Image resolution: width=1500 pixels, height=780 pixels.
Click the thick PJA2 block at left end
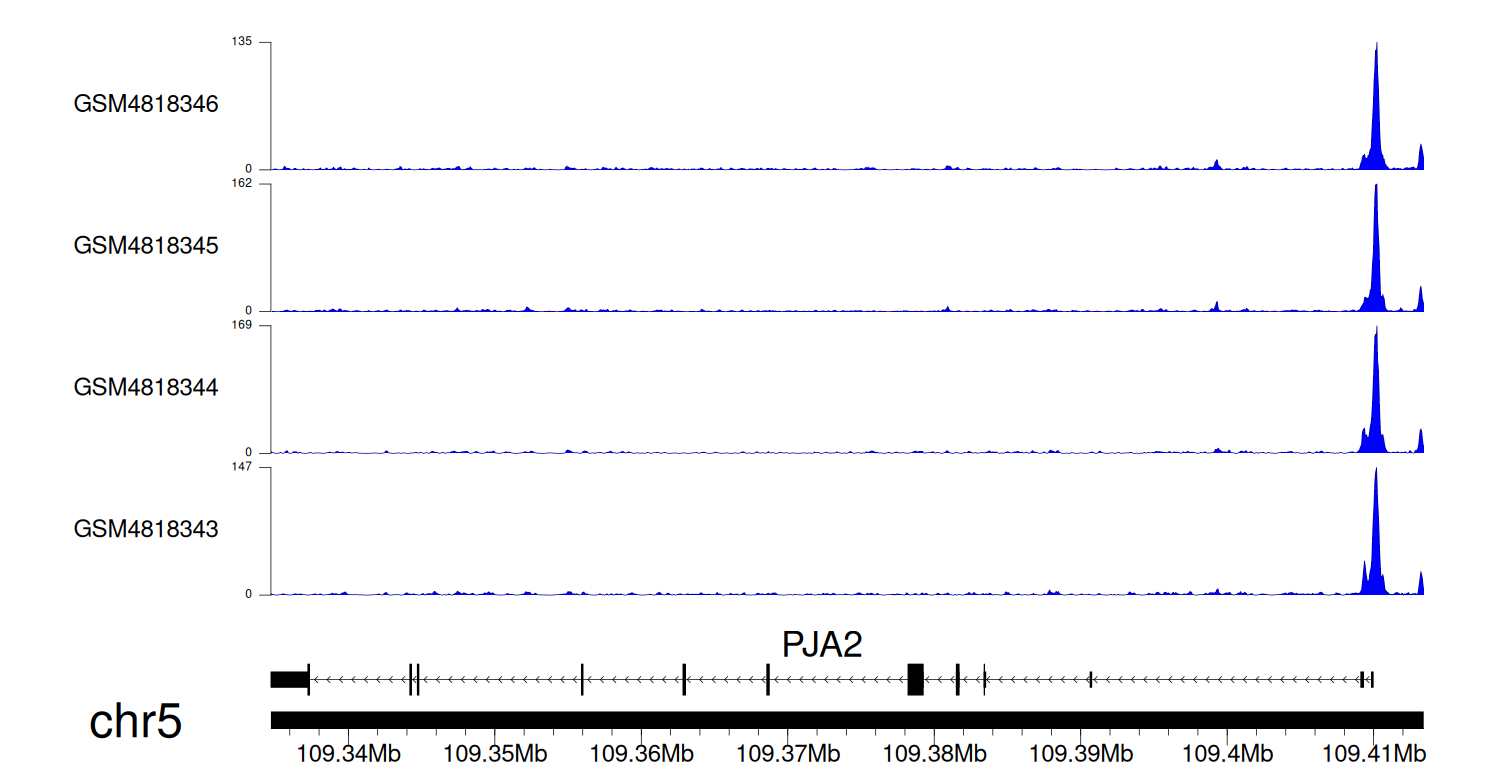[x=289, y=679]
